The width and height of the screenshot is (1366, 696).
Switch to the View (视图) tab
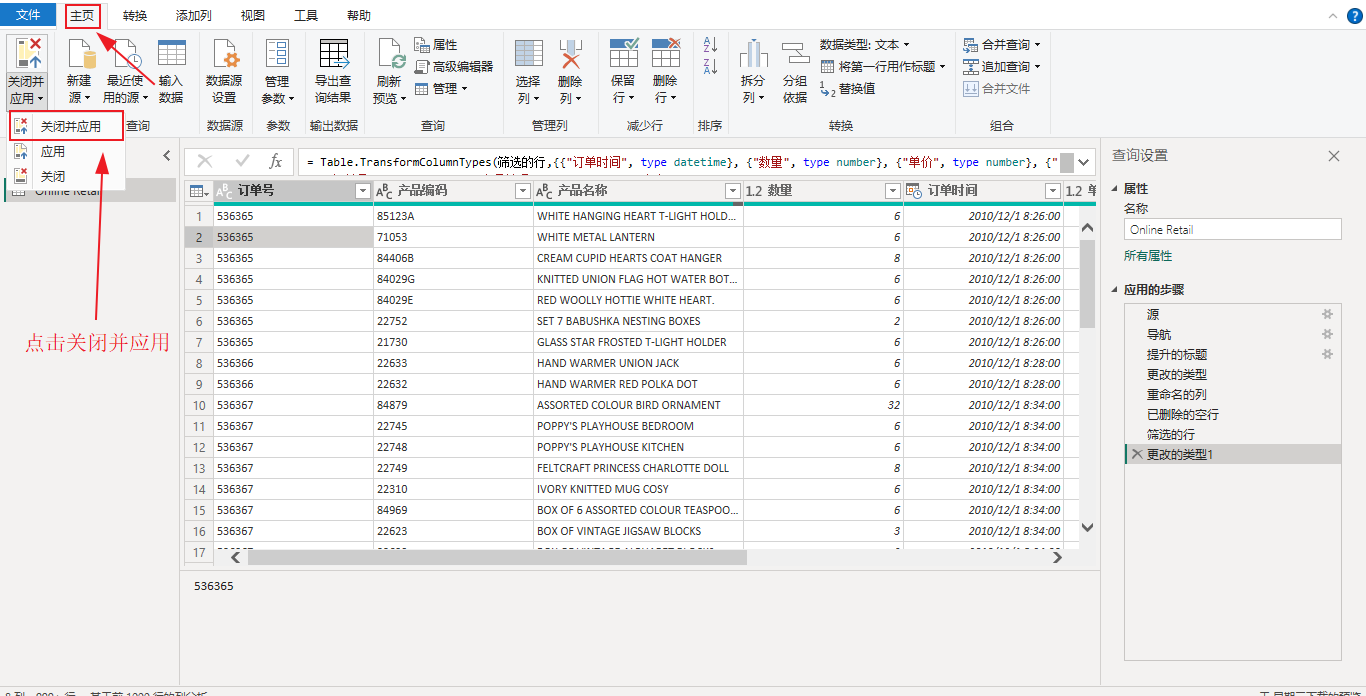(x=253, y=16)
